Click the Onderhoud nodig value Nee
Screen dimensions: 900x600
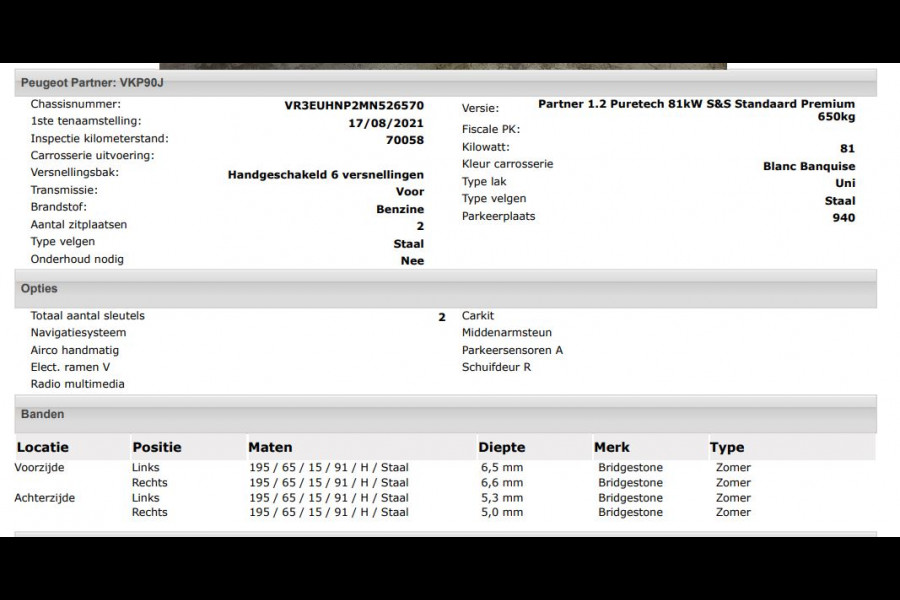tap(410, 259)
